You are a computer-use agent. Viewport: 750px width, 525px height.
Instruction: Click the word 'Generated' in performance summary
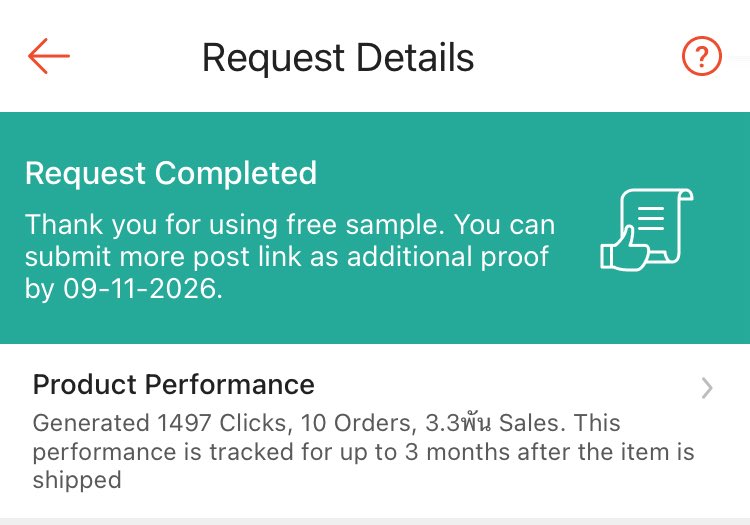pyautogui.click(x=91, y=423)
